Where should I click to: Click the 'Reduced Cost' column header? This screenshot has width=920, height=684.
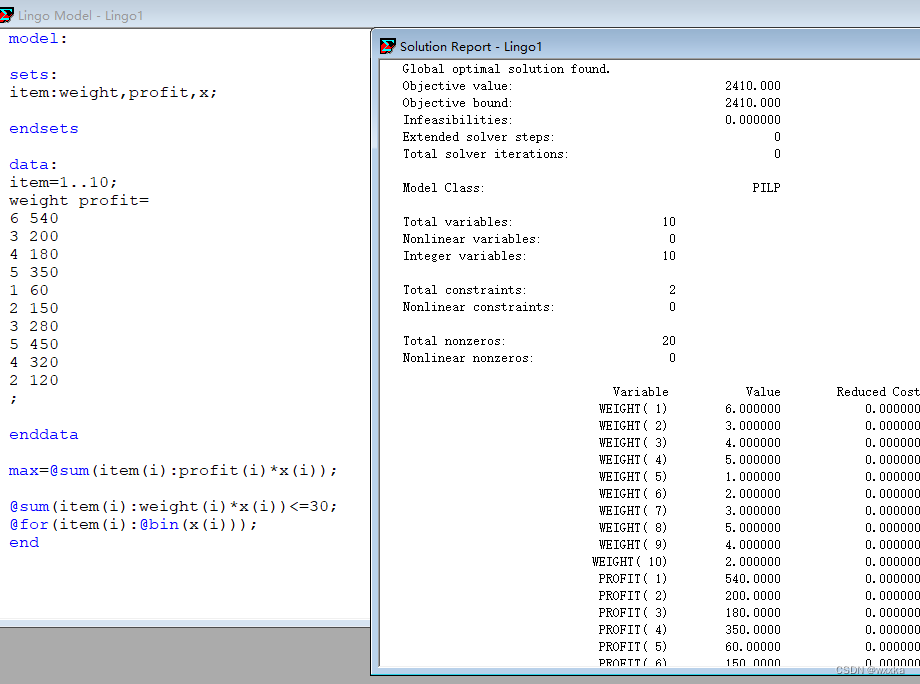point(878,392)
